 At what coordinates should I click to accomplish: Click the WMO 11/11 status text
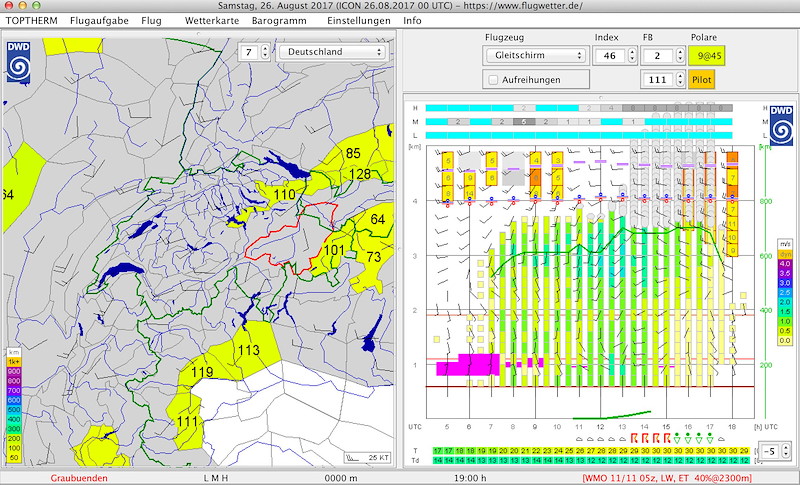(x=668, y=478)
